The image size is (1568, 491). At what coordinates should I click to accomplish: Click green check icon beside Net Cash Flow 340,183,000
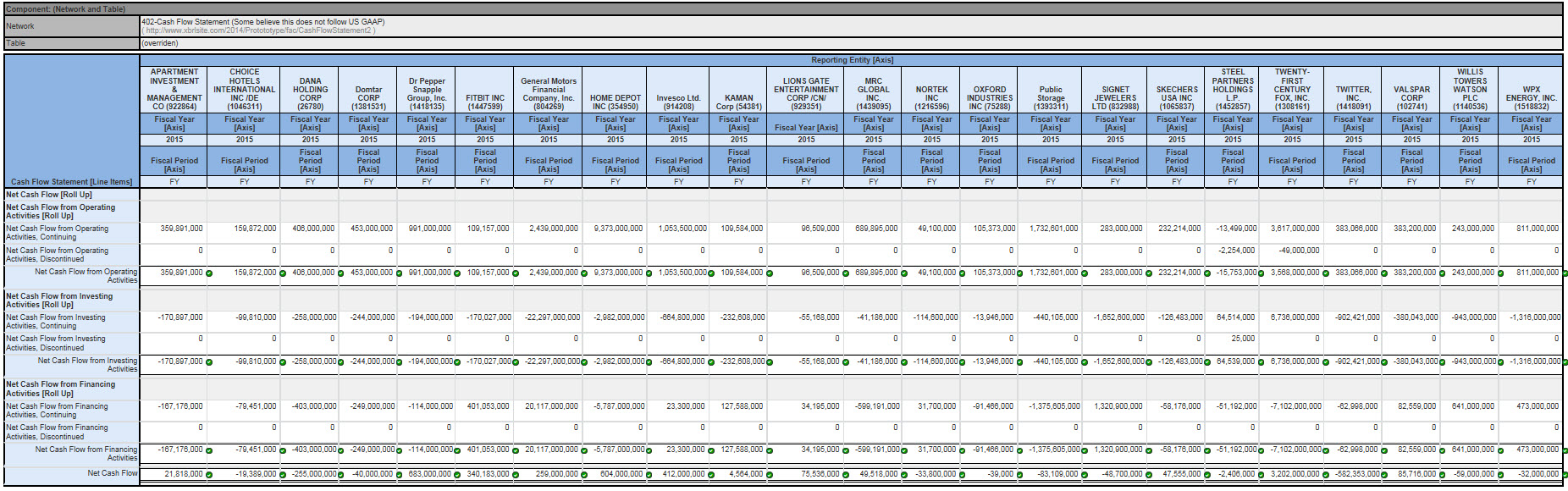pos(516,475)
